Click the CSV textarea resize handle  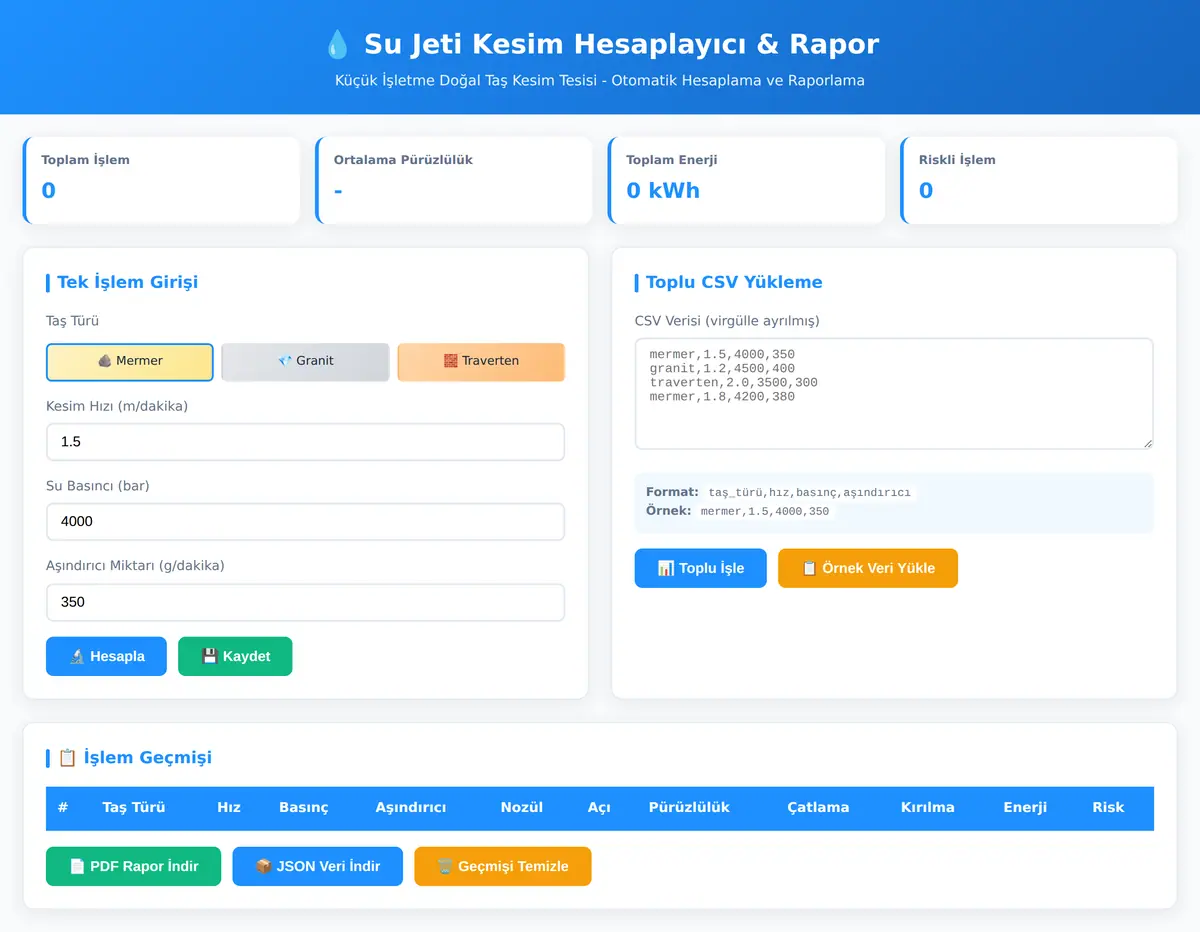(x=1147, y=443)
